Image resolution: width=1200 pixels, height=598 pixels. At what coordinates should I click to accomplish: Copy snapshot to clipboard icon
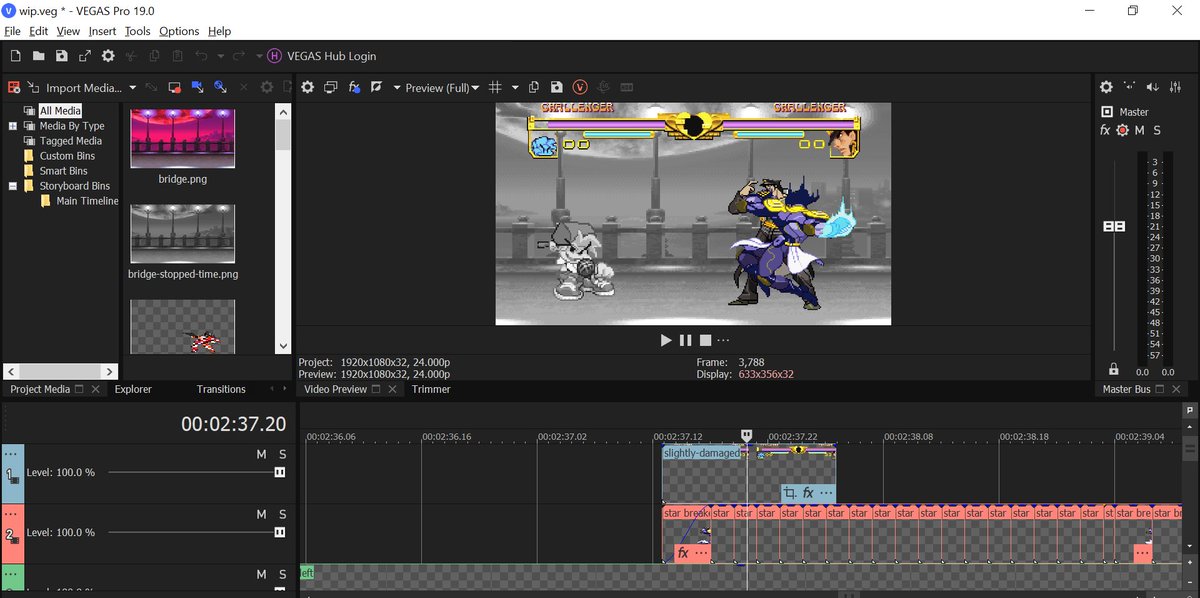(534, 88)
